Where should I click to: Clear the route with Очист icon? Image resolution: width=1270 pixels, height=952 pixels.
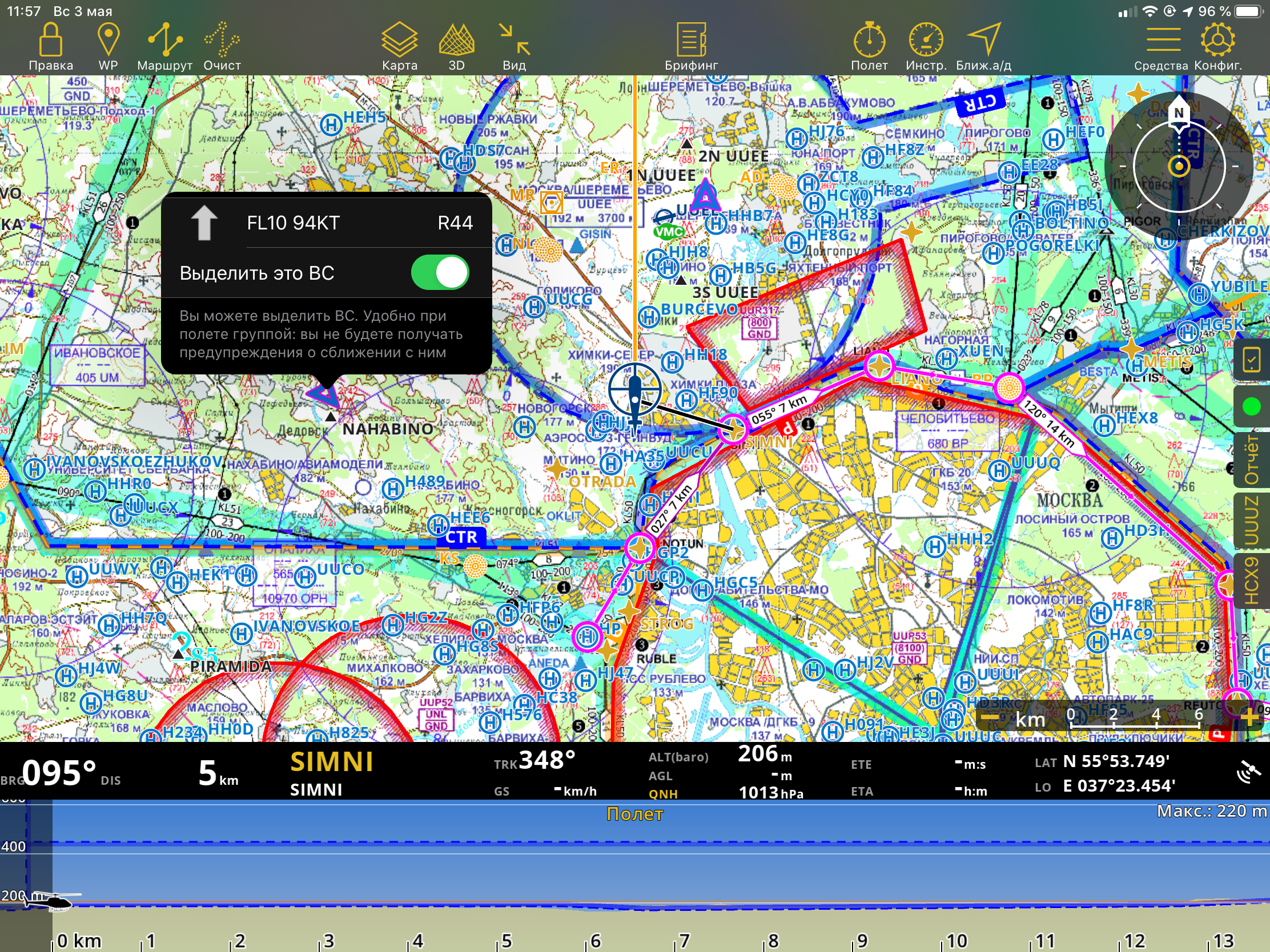pyautogui.click(x=222, y=40)
